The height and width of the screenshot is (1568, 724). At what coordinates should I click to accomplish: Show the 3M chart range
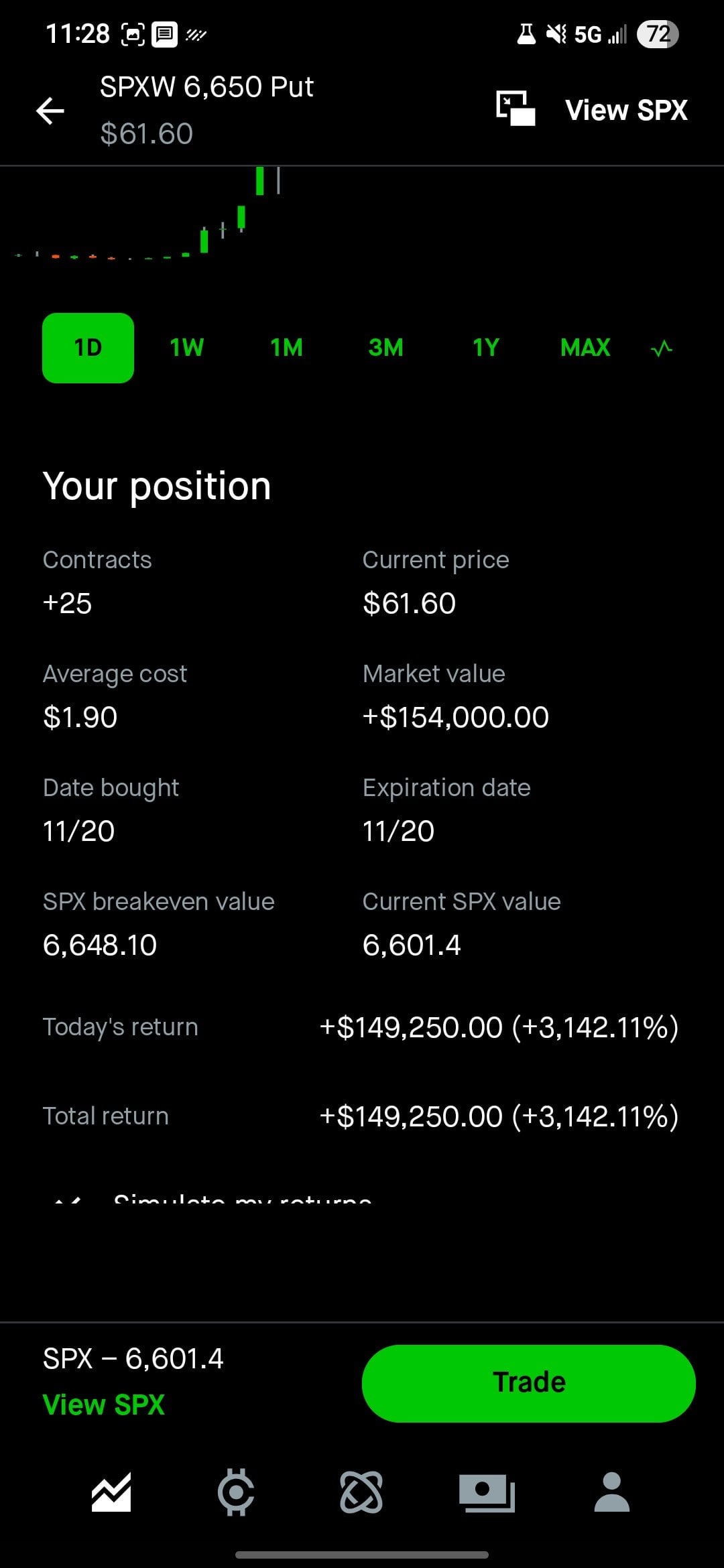click(385, 348)
